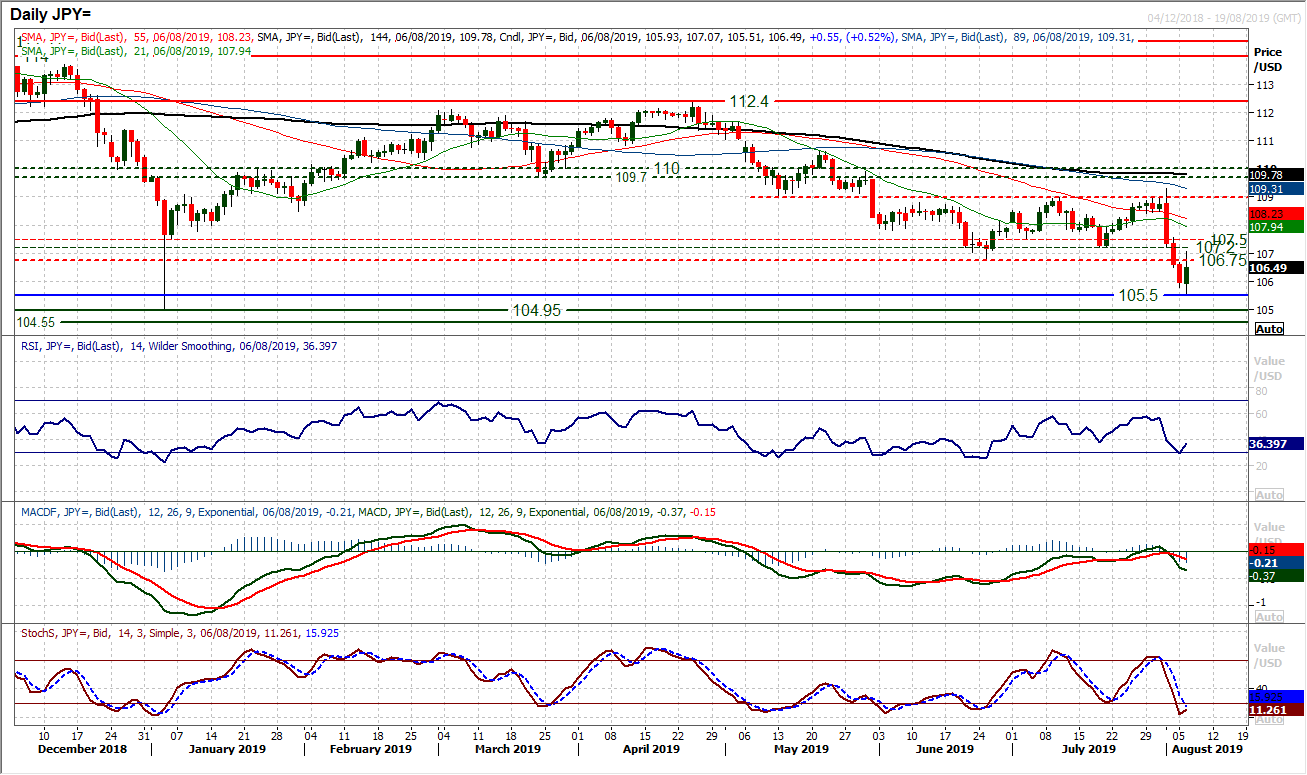Click the 107.5 level annotation label
The height and width of the screenshot is (775, 1307).
click(1228, 240)
